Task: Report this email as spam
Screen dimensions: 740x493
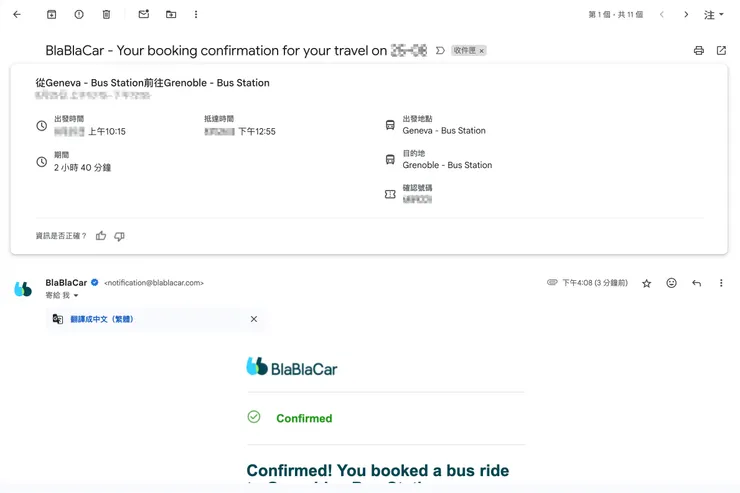Action: 79,15
